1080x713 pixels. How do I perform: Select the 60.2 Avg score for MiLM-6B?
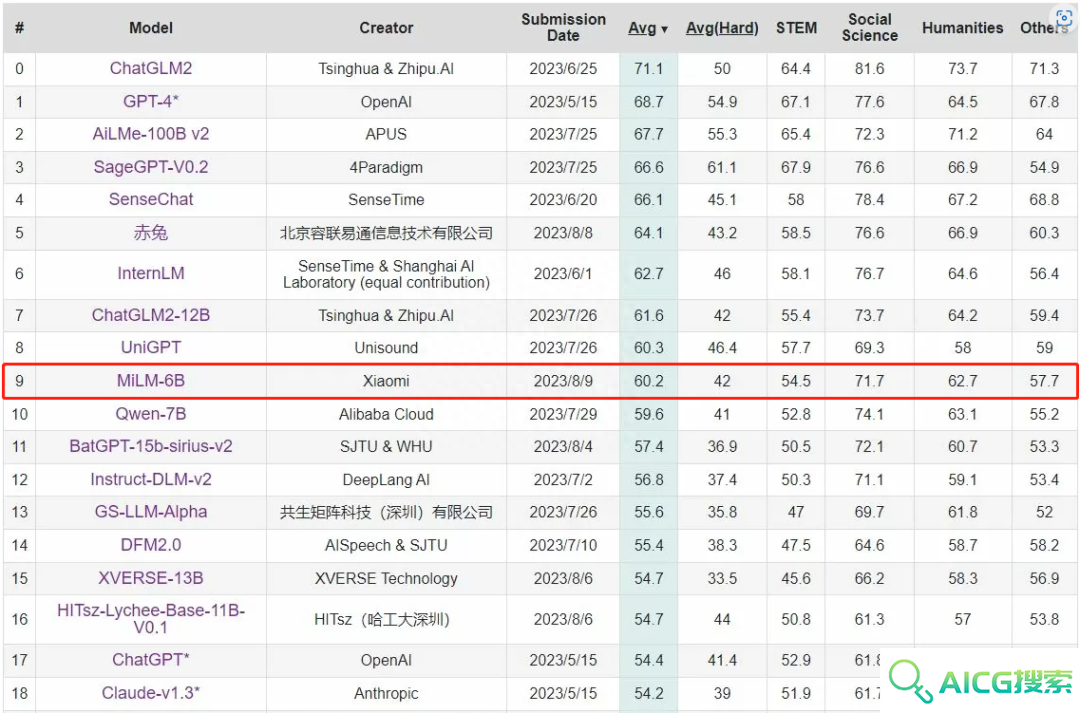pos(648,380)
